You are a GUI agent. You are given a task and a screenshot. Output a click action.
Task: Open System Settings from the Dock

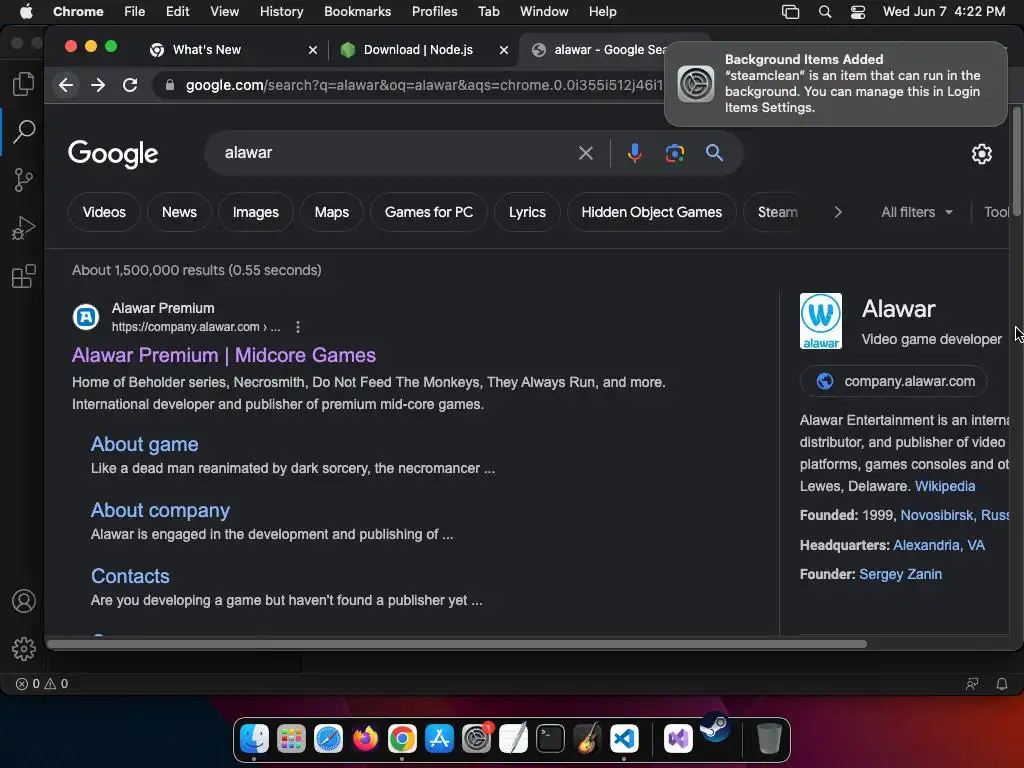(x=477, y=739)
